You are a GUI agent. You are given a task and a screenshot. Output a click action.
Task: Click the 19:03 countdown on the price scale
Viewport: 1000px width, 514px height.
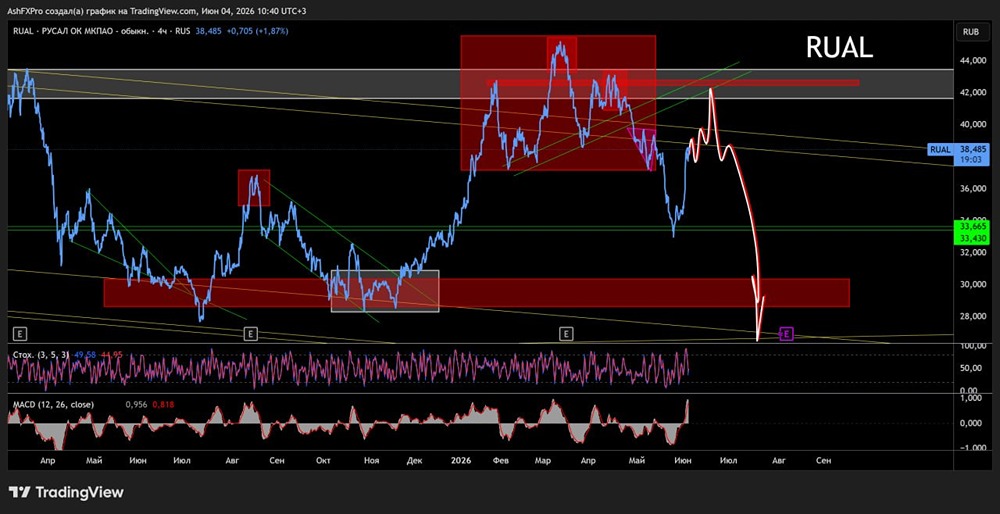(x=971, y=161)
